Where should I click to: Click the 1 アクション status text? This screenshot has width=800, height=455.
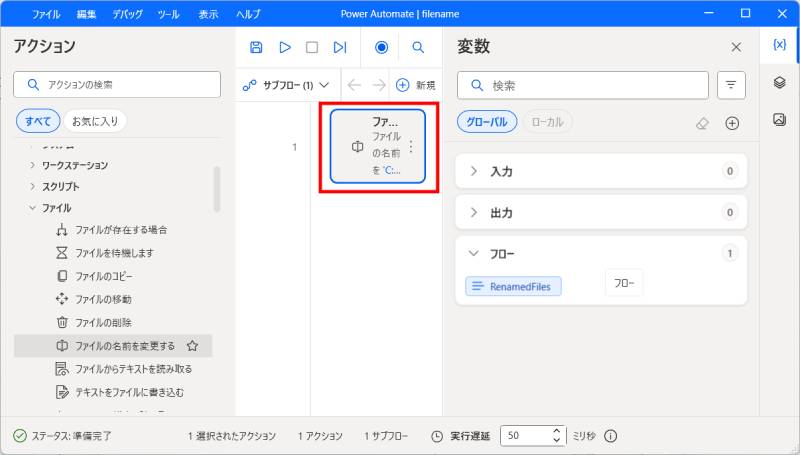[320, 436]
